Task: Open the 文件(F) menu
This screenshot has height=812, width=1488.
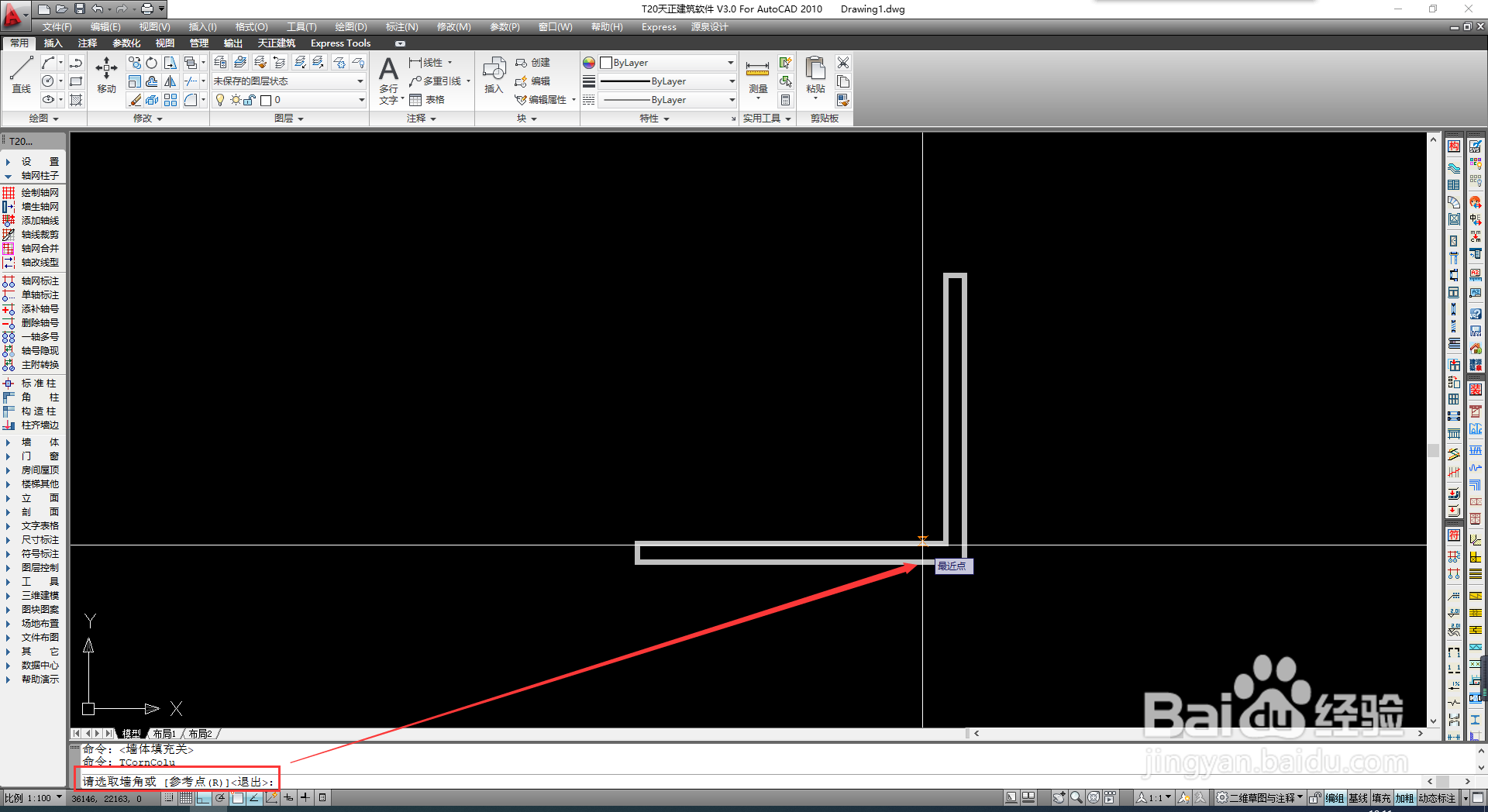Action: tap(57, 27)
